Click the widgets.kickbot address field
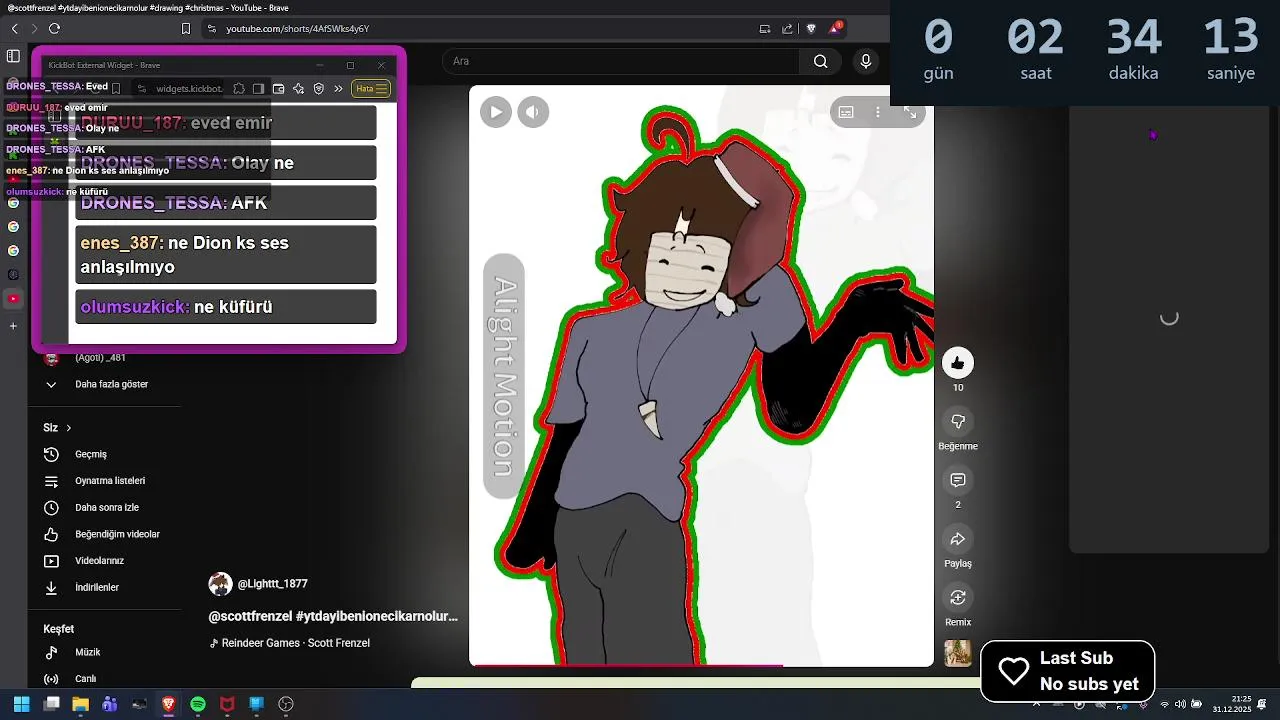Viewport: 1280px width, 720px height. [189, 89]
